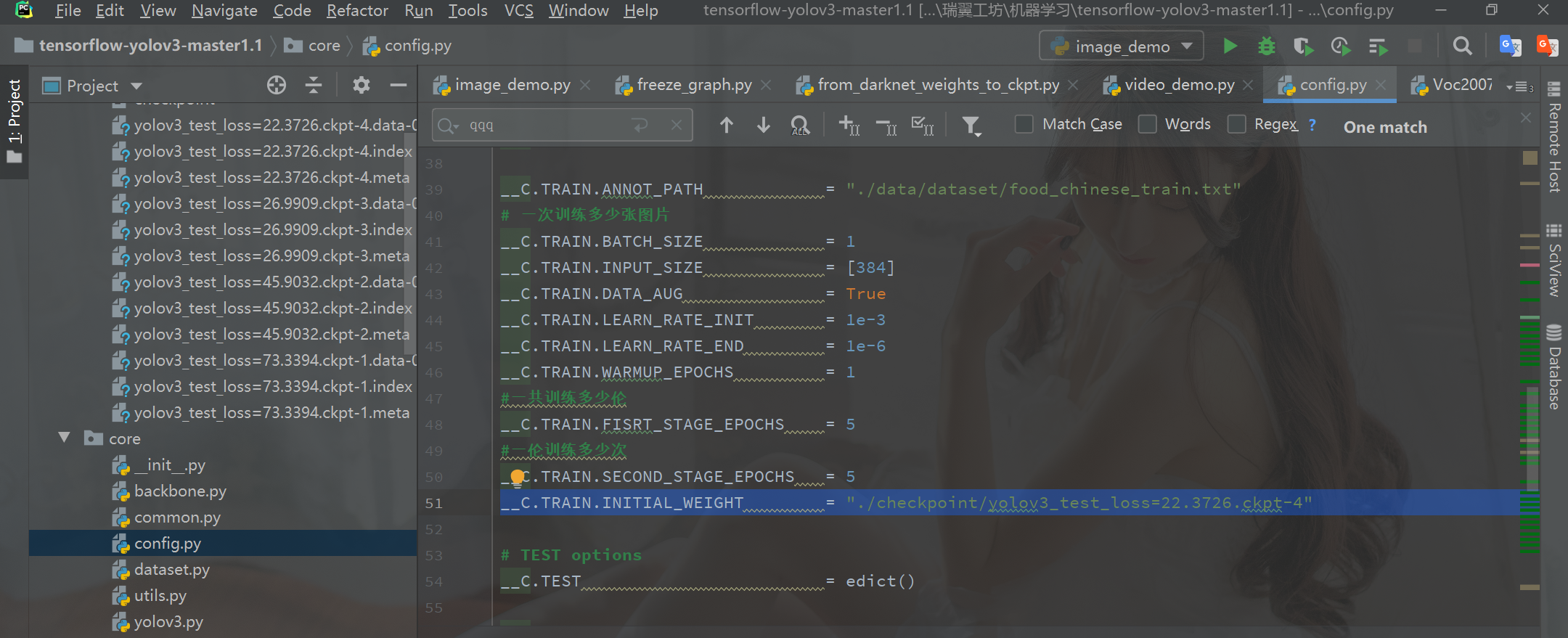
Task: Open the Remote Host tool window
Action: click(1554, 138)
